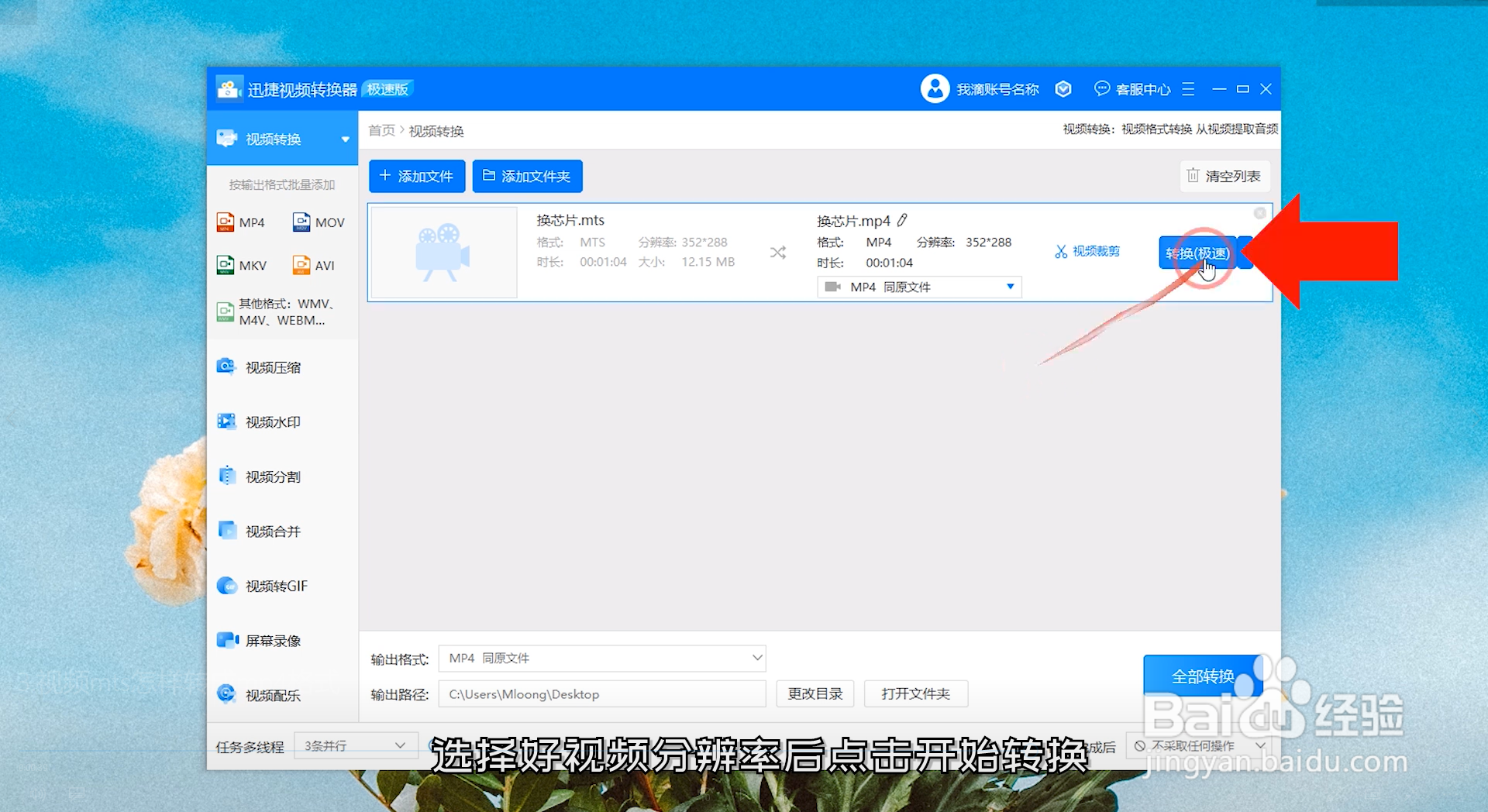Open the hamburger menu in title bar
Image resolution: width=1488 pixels, height=812 pixels.
pos(1188,89)
